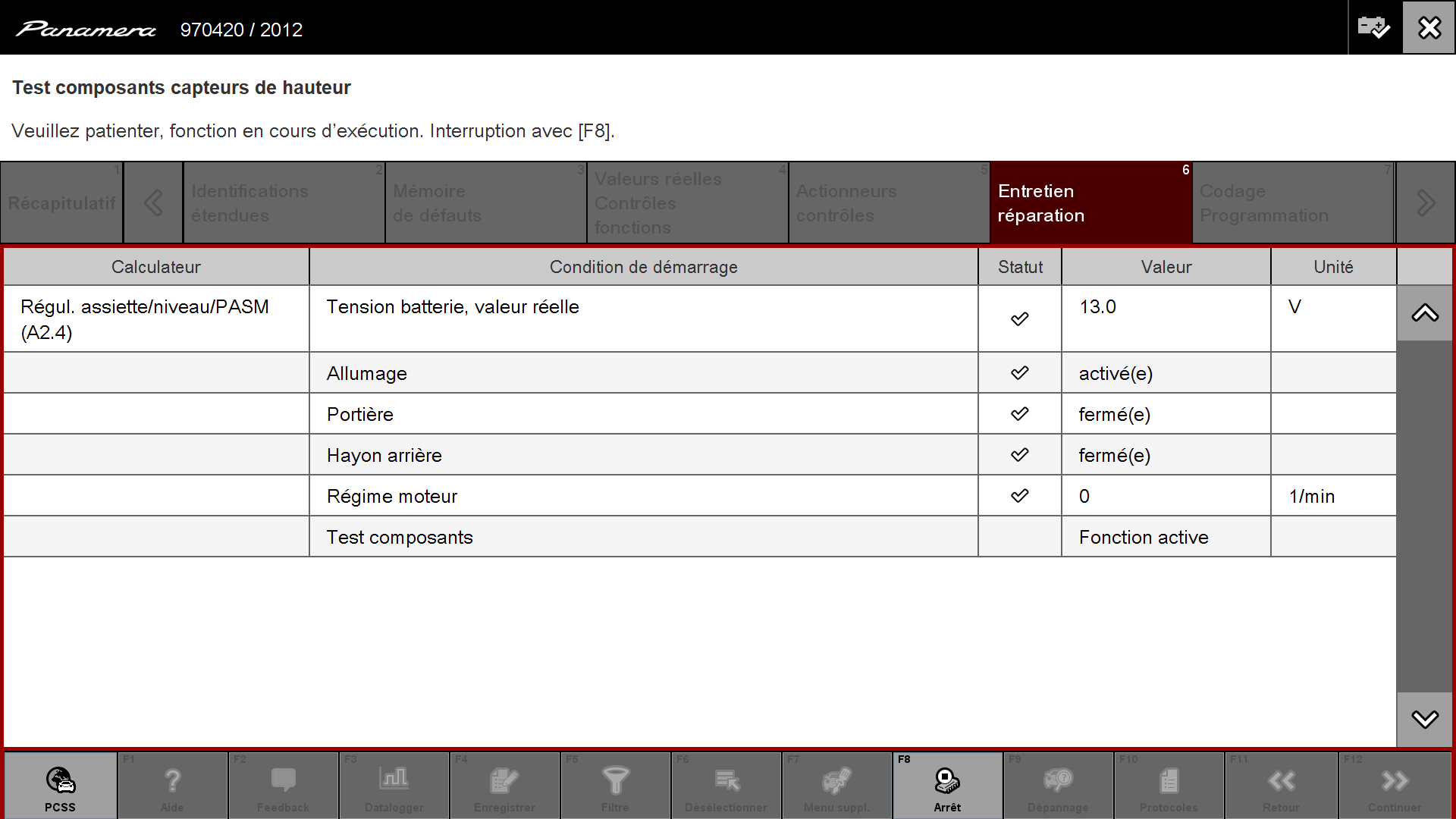Viewport: 1456px width, 819px height.
Task: Show next tabs with right chevron
Action: pyautogui.click(x=1426, y=202)
